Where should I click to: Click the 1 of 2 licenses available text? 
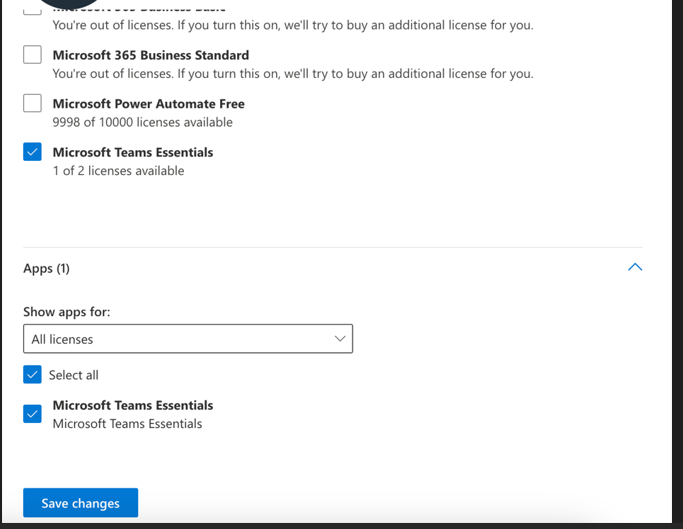(x=118, y=170)
